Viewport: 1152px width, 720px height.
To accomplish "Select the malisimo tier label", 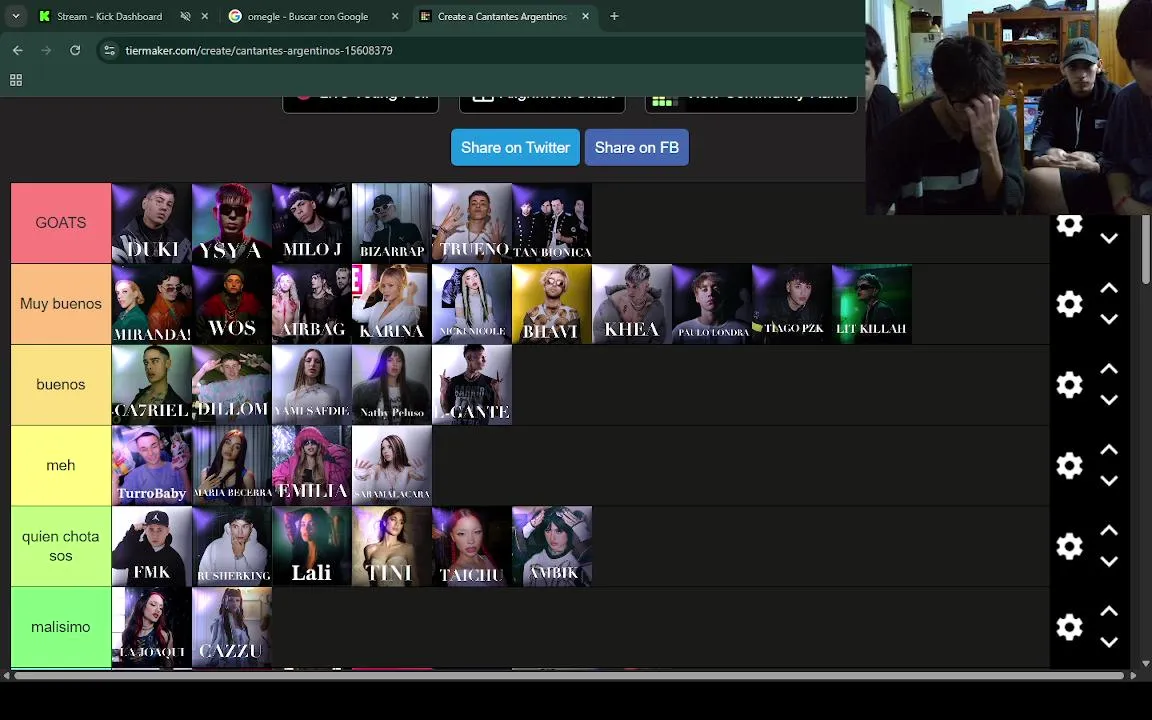I will click(x=61, y=627).
